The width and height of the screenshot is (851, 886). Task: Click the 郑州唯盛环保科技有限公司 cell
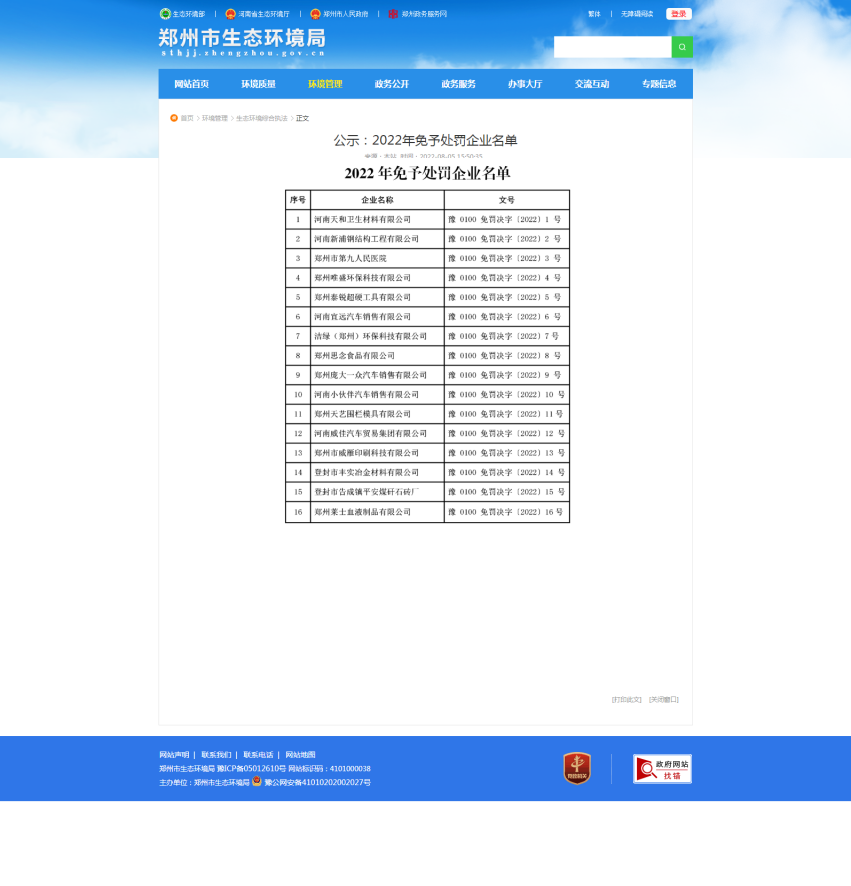pos(377,278)
